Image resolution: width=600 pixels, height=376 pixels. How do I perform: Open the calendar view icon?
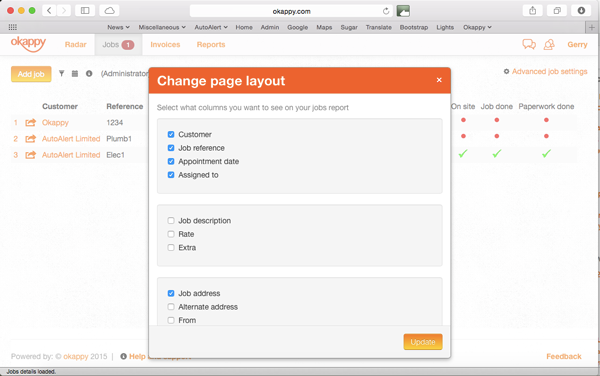75,73
